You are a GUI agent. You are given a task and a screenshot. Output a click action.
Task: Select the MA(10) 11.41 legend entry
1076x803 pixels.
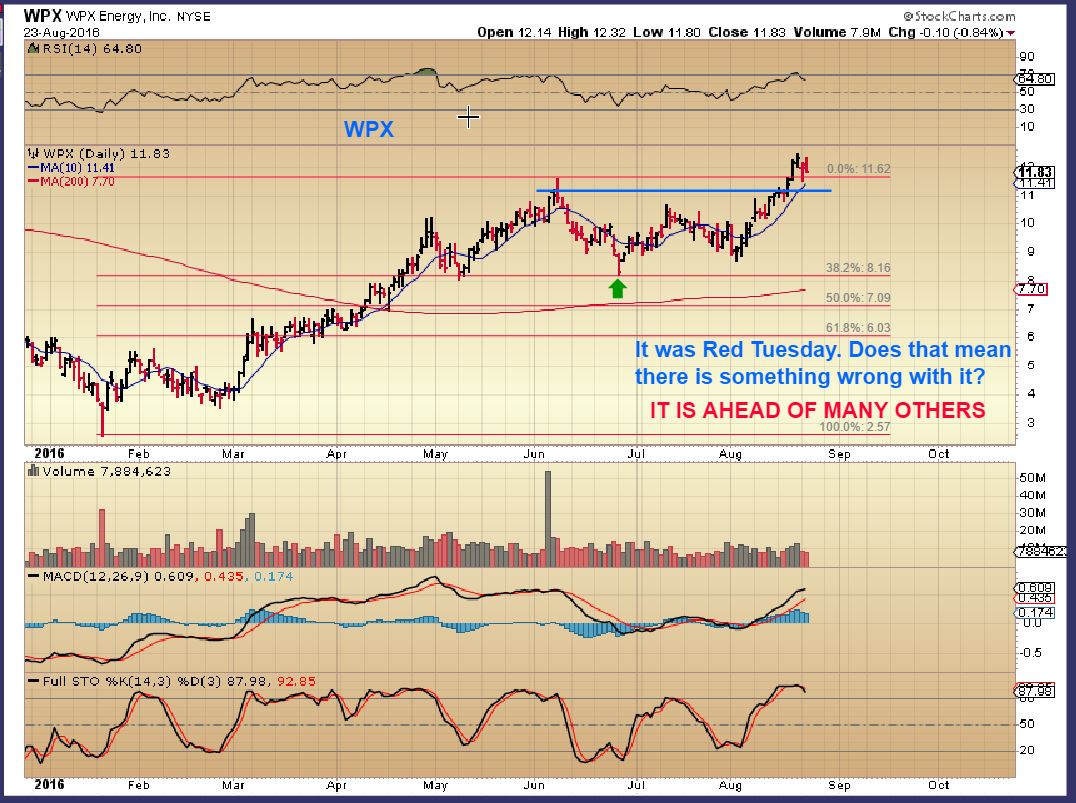pyautogui.click(x=71, y=168)
